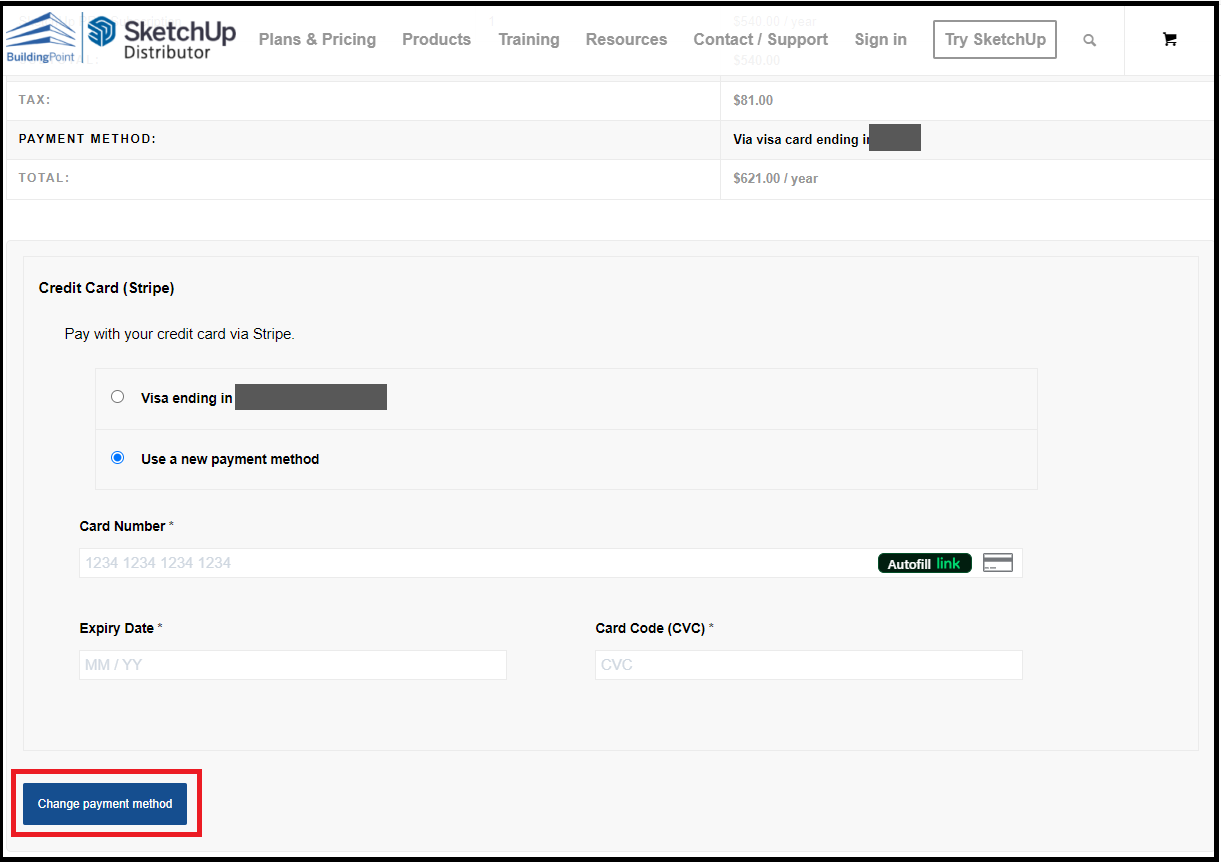Open search using the magnifier icon
Image resolution: width=1221 pixels, height=862 pixels.
tap(1089, 39)
